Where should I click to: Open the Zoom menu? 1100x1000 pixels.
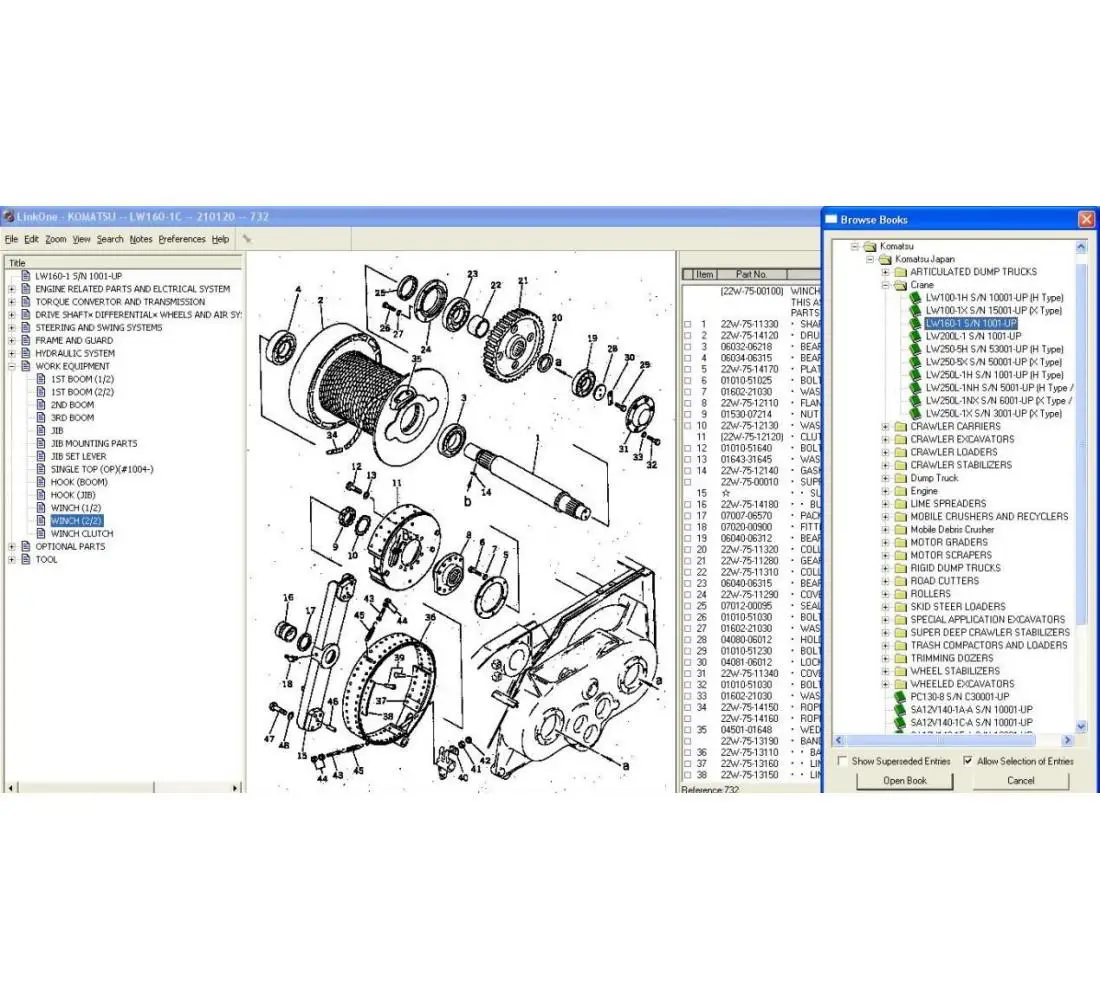[x=55, y=239]
